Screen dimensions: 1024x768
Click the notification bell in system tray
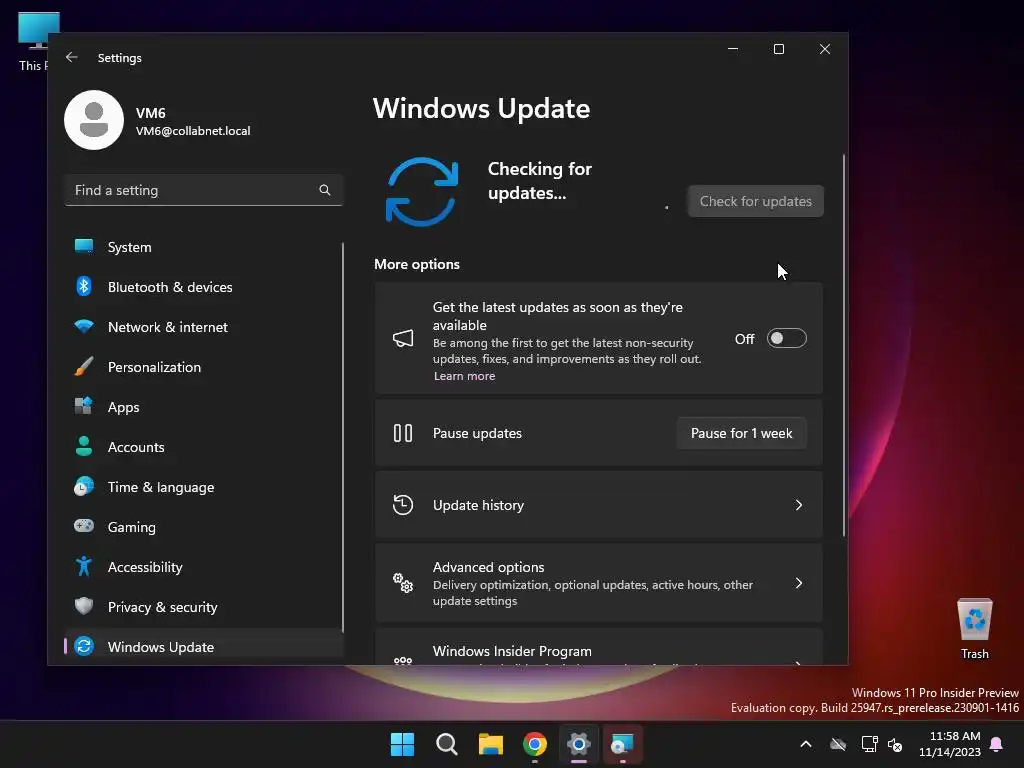[x=997, y=744]
